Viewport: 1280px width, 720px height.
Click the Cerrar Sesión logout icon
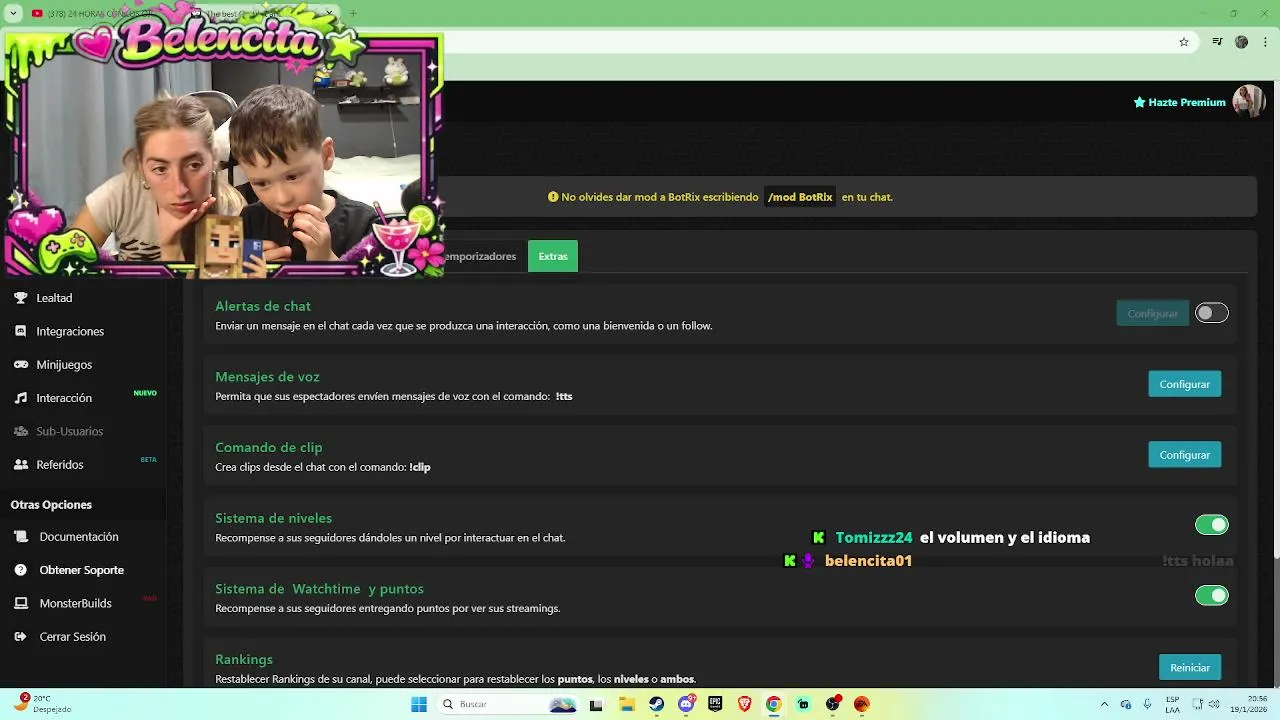point(20,637)
